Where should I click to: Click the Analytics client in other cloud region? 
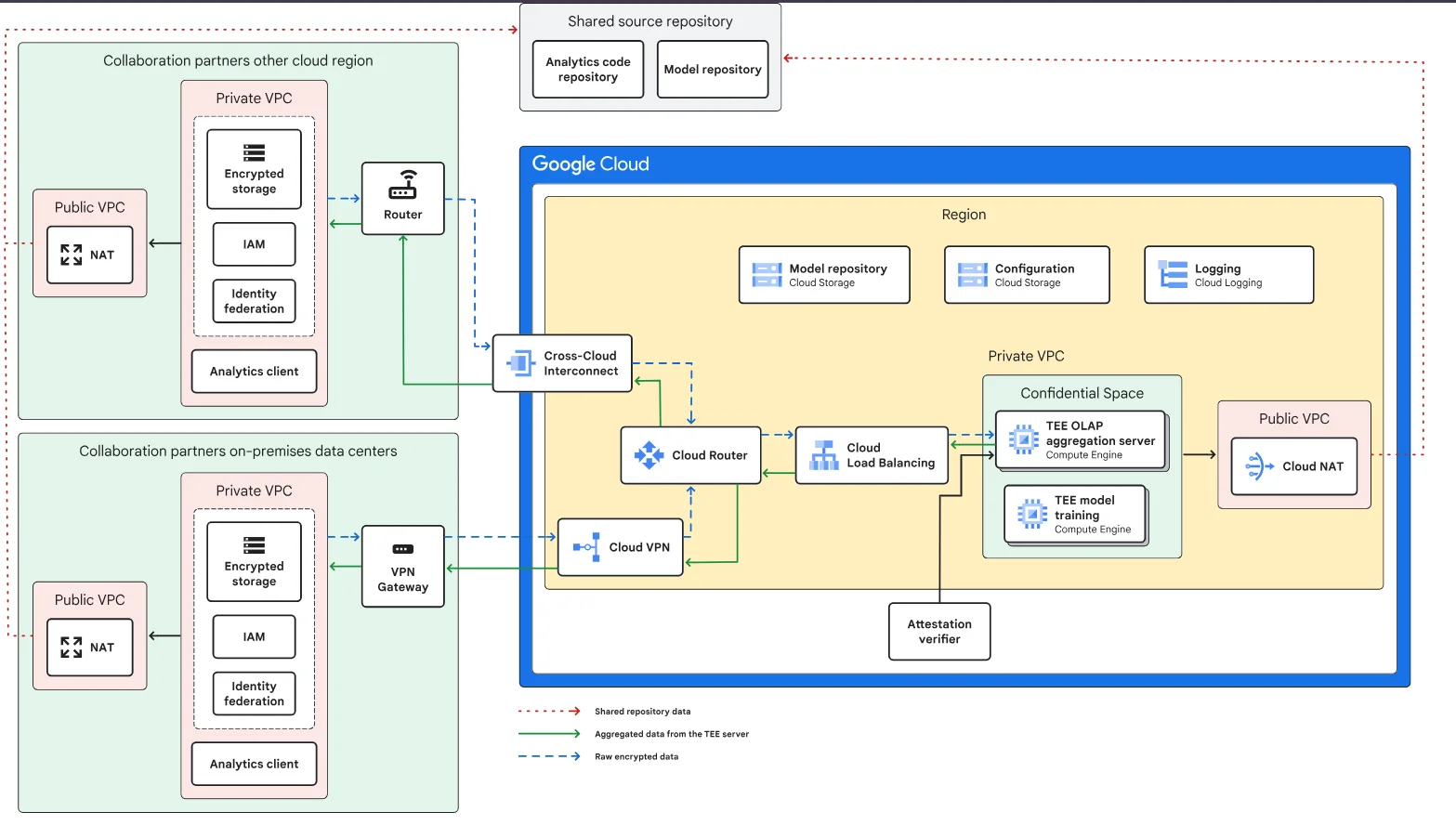(x=254, y=371)
